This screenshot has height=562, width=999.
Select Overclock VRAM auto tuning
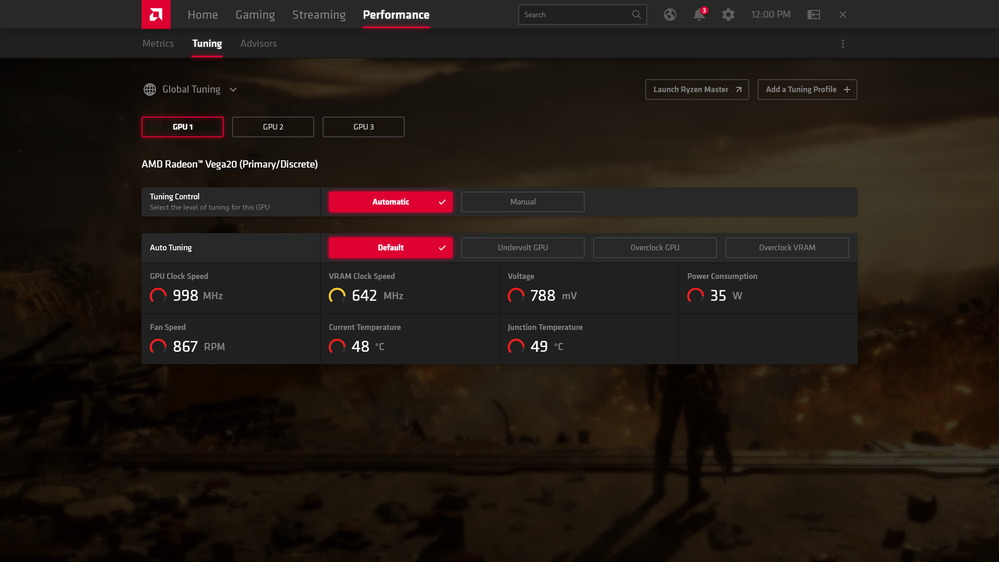point(787,248)
